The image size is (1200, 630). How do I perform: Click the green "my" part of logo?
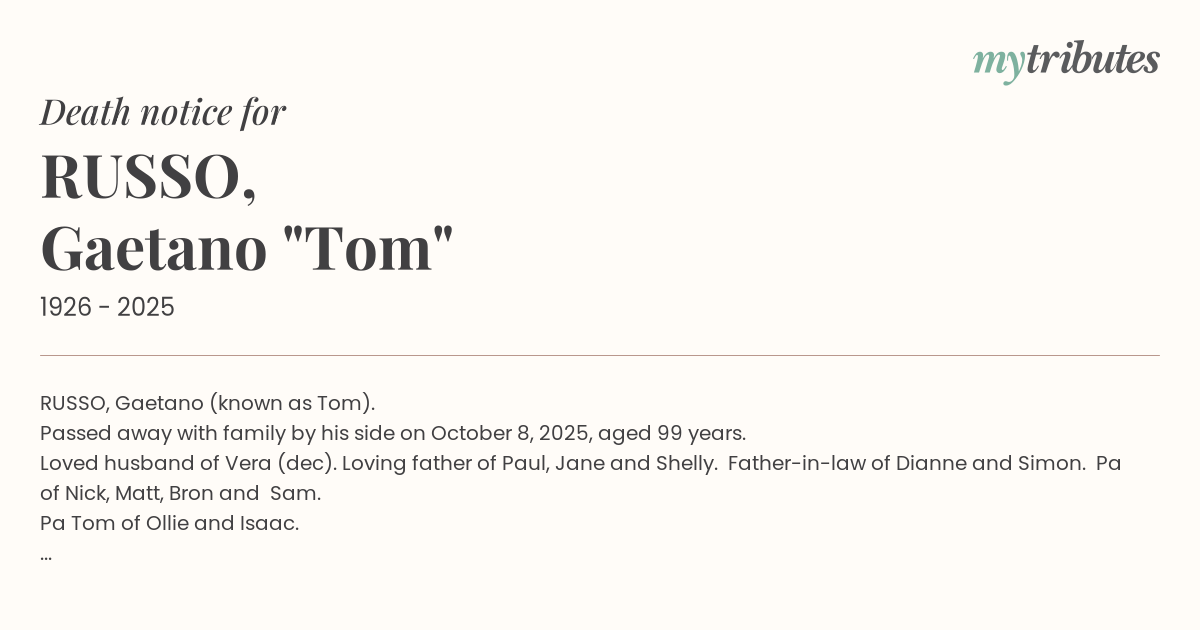(x=998, y=62)
